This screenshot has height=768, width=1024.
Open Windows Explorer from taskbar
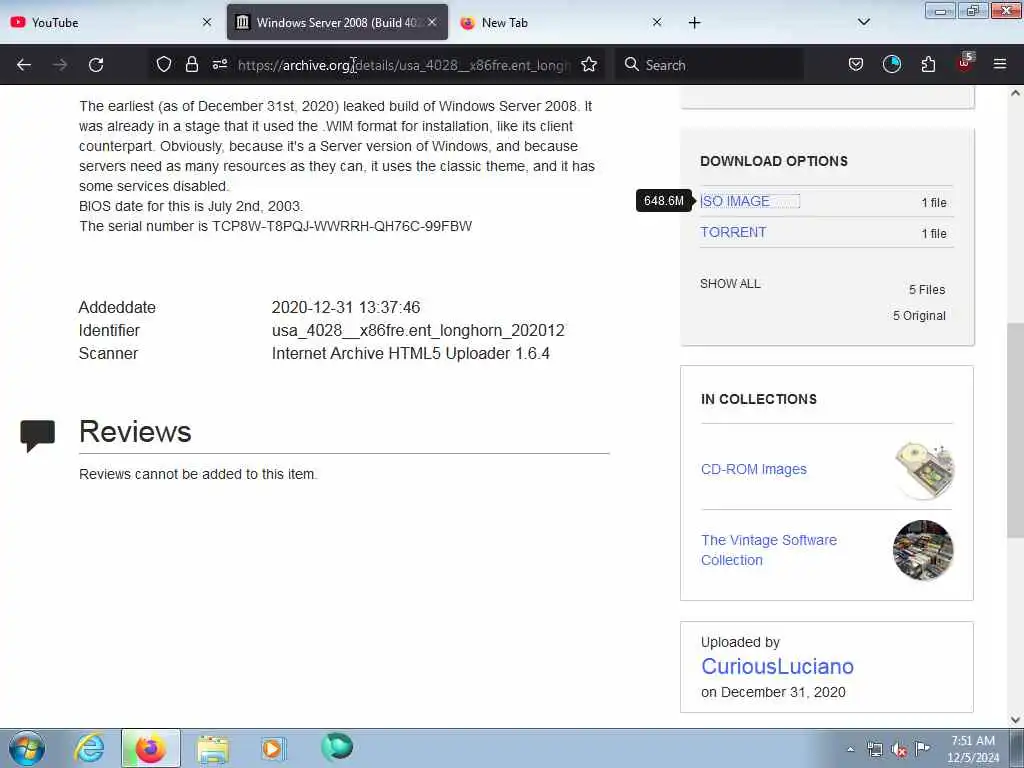pyautogui.click(x=213, y=749)
